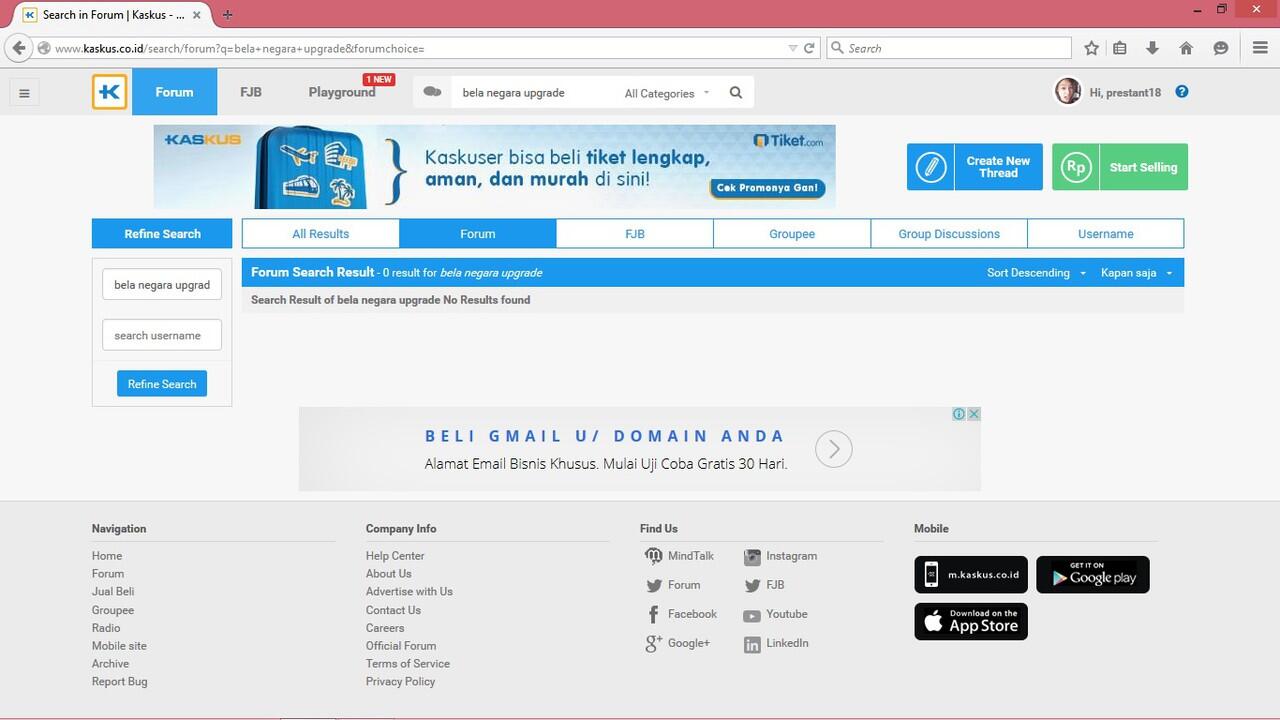Open the Facebook icon in footer
The height and width of the screenshot is (720, 1280).
(x=653, y=615)
